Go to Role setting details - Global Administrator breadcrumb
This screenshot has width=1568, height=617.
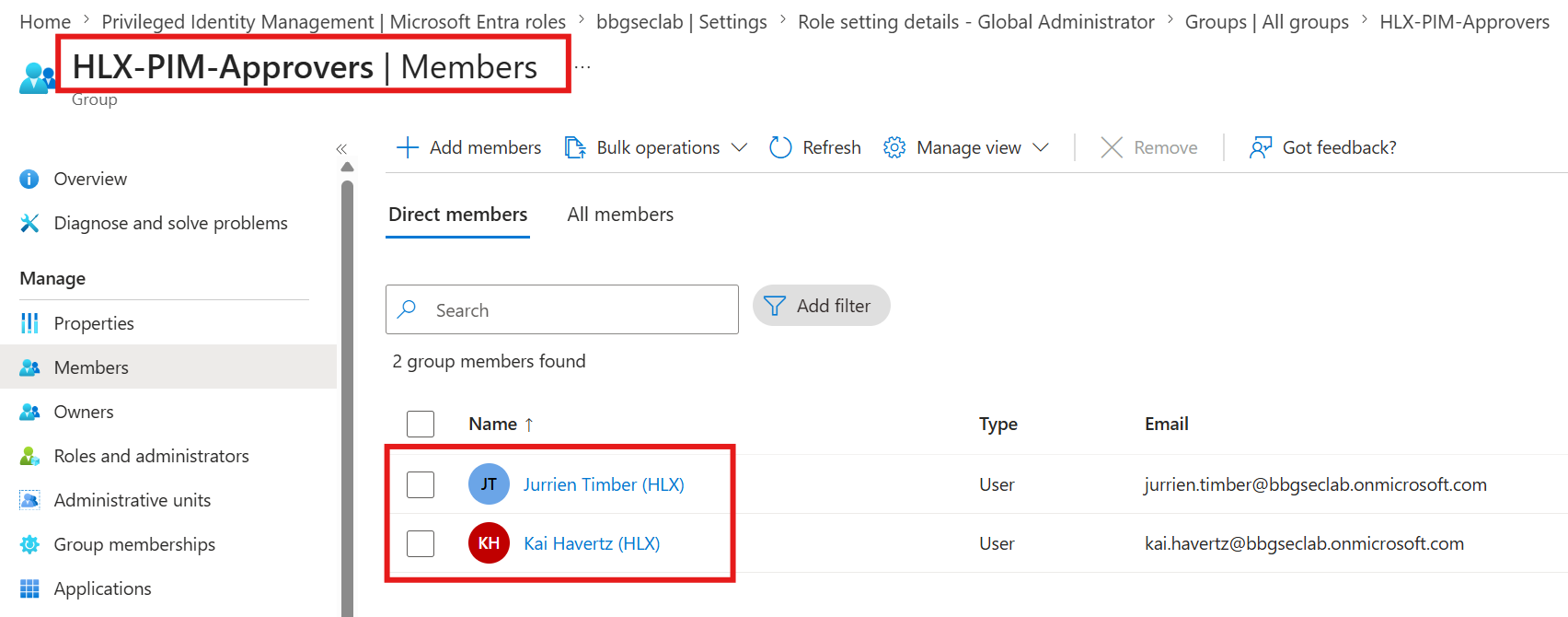click(x=975, y=22)
